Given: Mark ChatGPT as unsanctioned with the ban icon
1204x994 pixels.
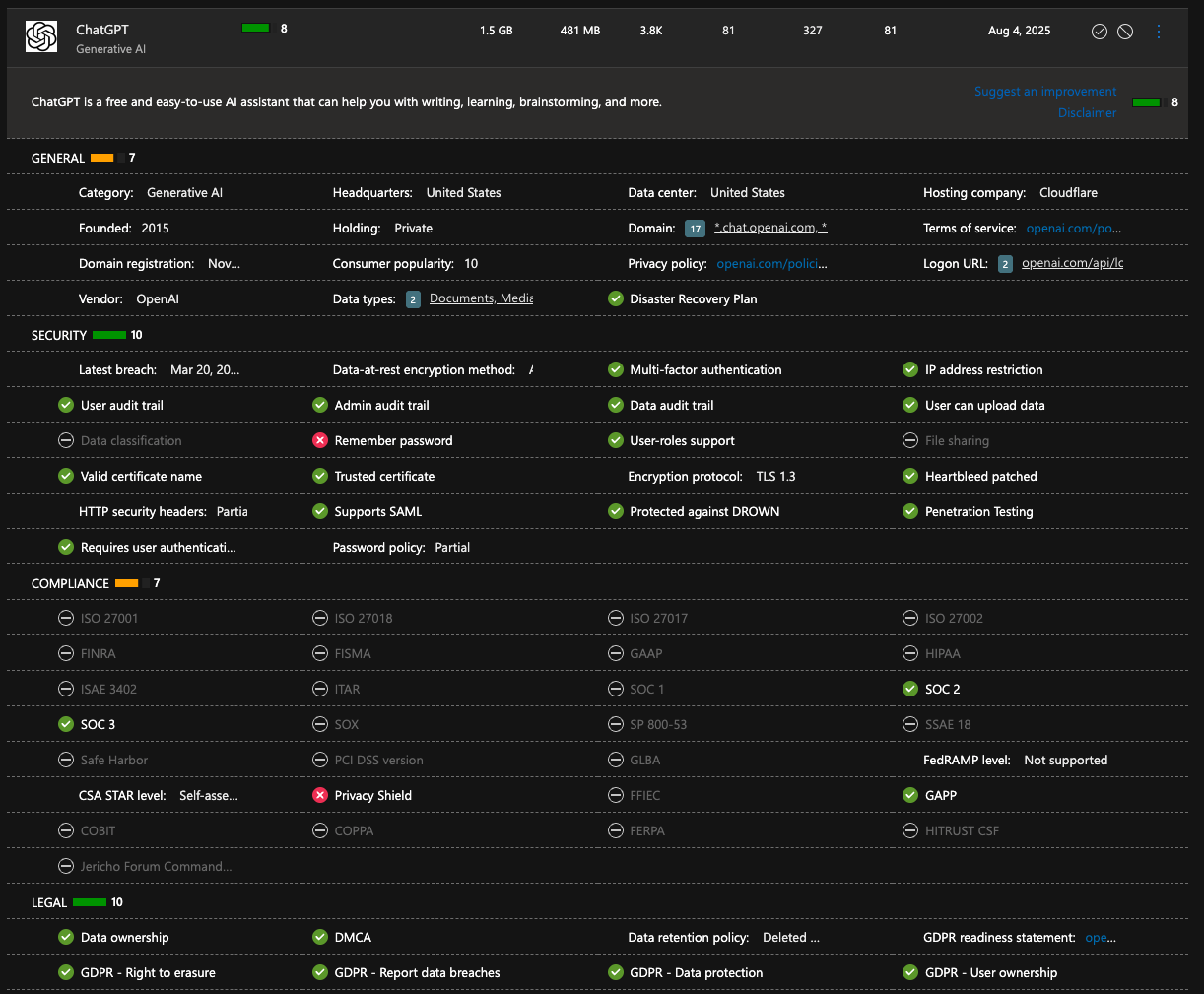Looking at the screenshot, I should [1125, 32].
